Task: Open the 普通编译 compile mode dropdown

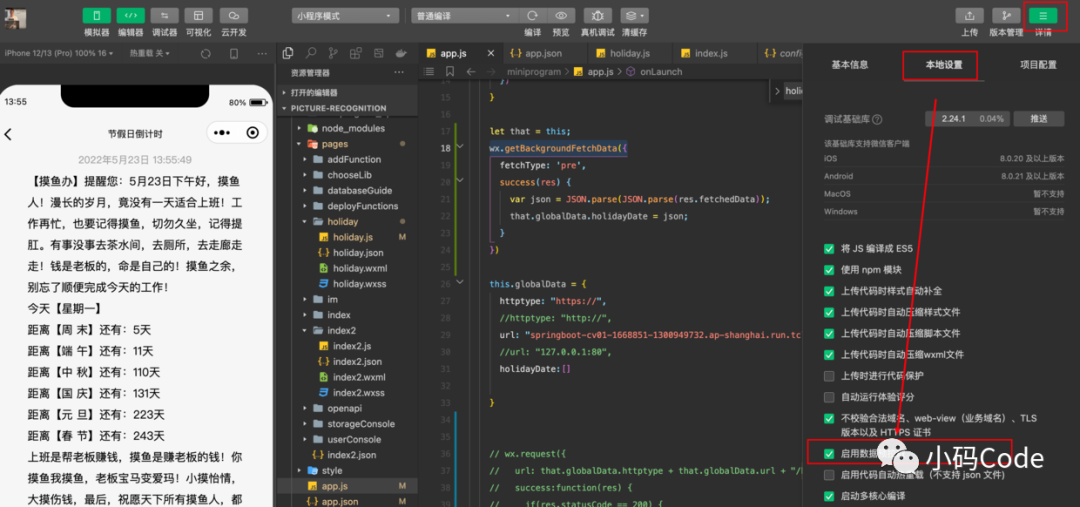Action: pos(462,16)
